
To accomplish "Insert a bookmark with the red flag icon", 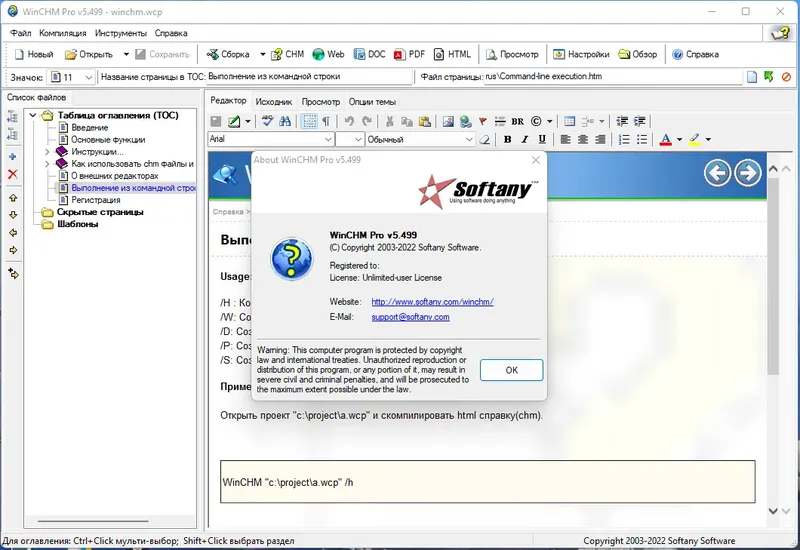I will (483, 121).
